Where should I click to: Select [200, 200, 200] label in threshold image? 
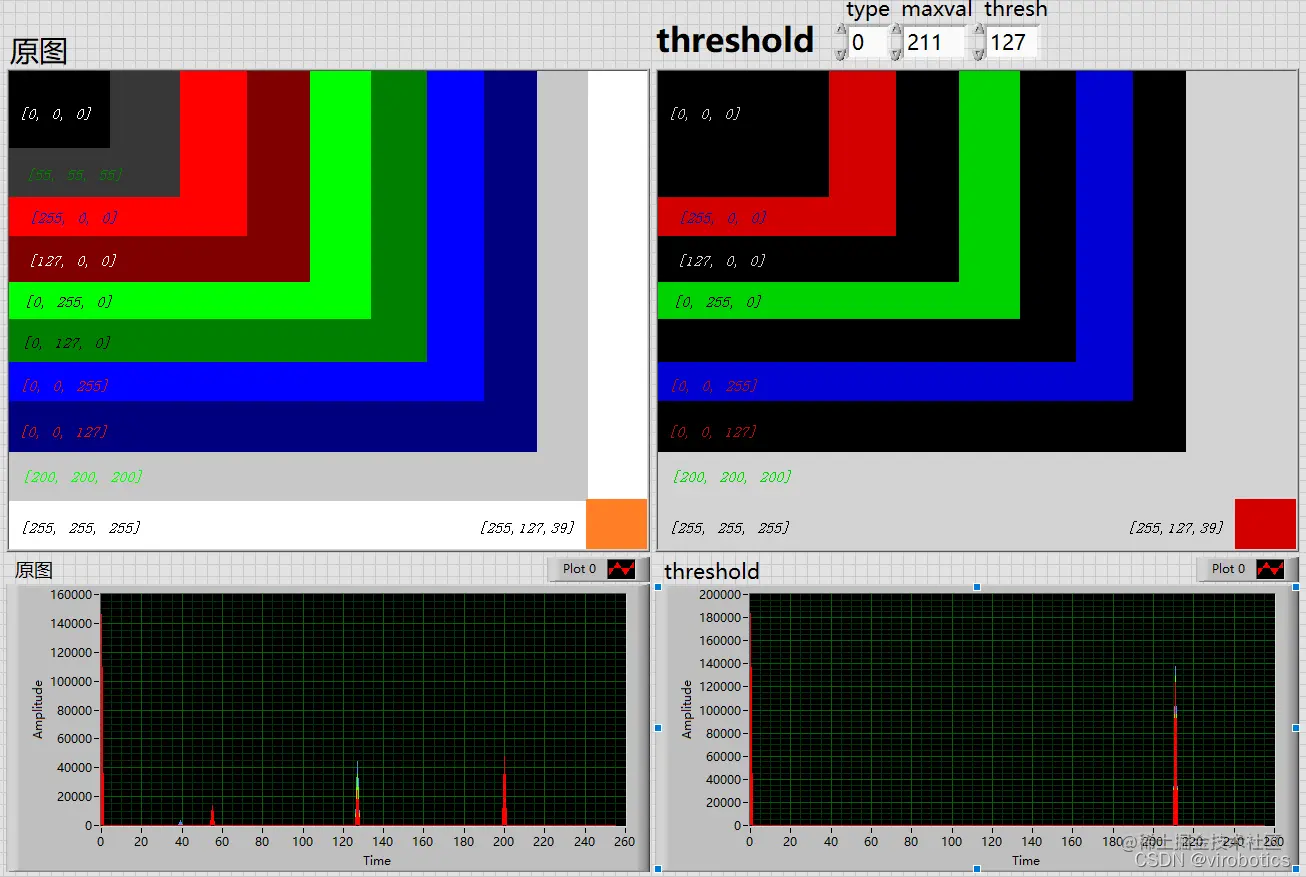coord(731,477)
